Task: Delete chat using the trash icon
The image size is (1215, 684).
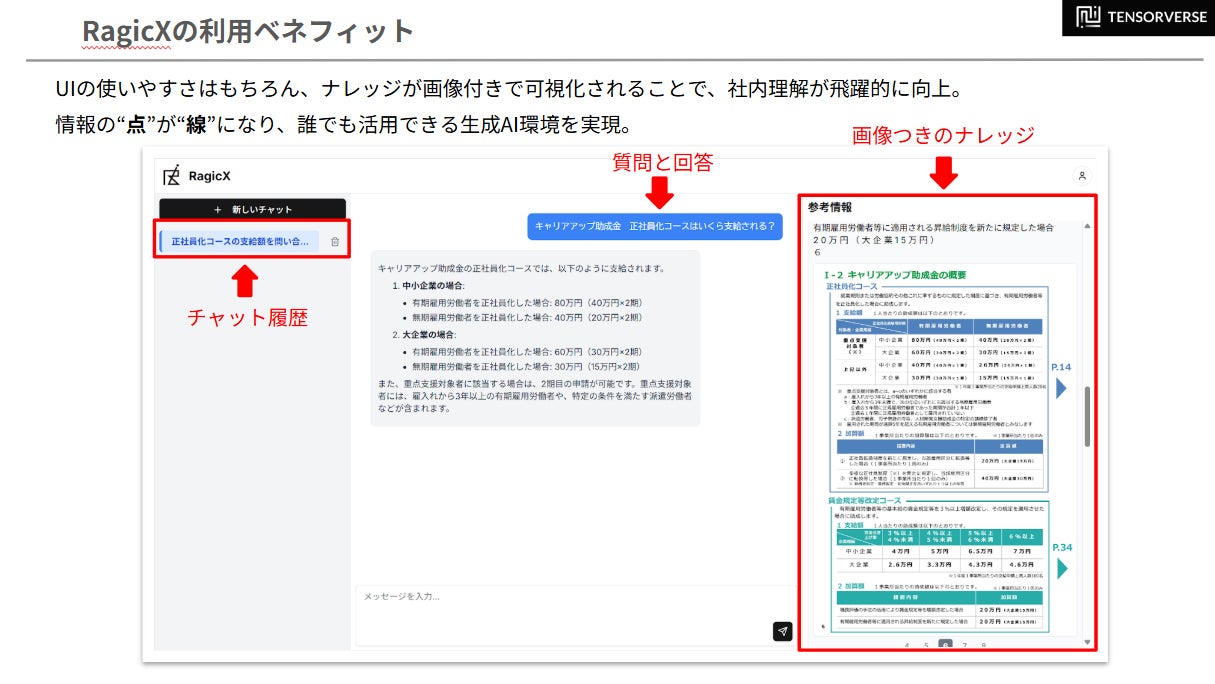Action: [335, 242]
